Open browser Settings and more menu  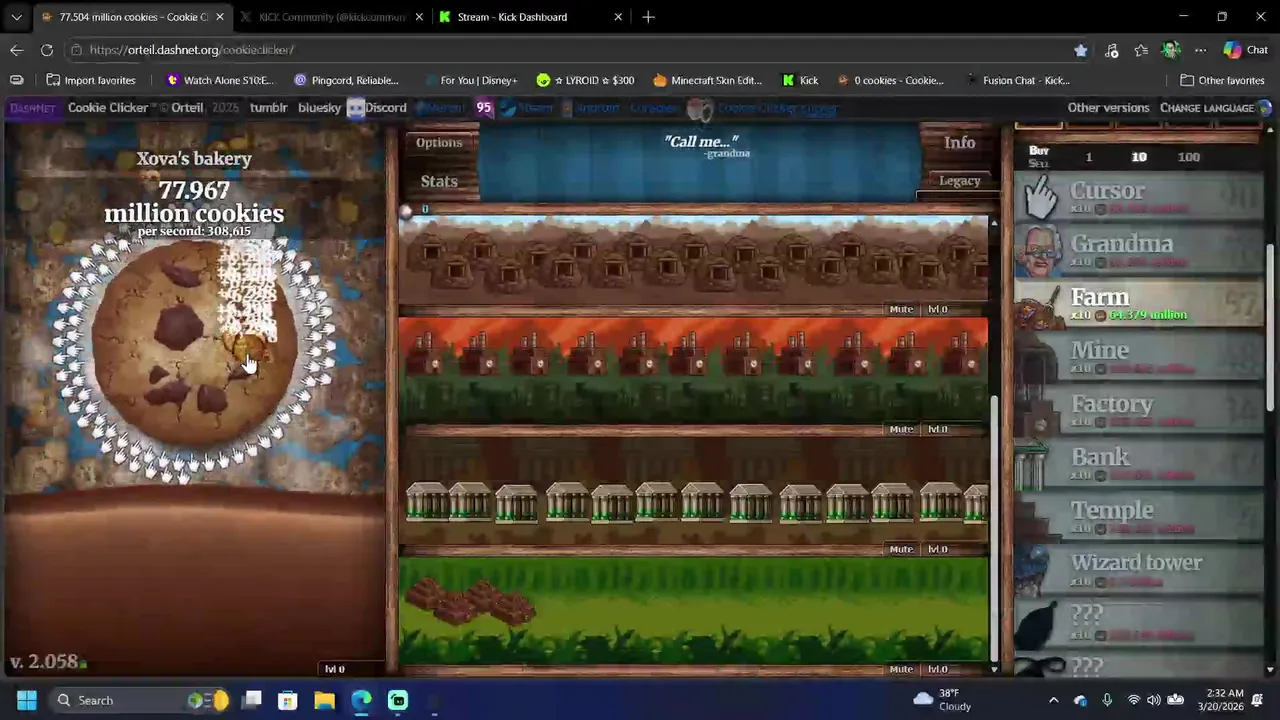tap(1200, 50)
